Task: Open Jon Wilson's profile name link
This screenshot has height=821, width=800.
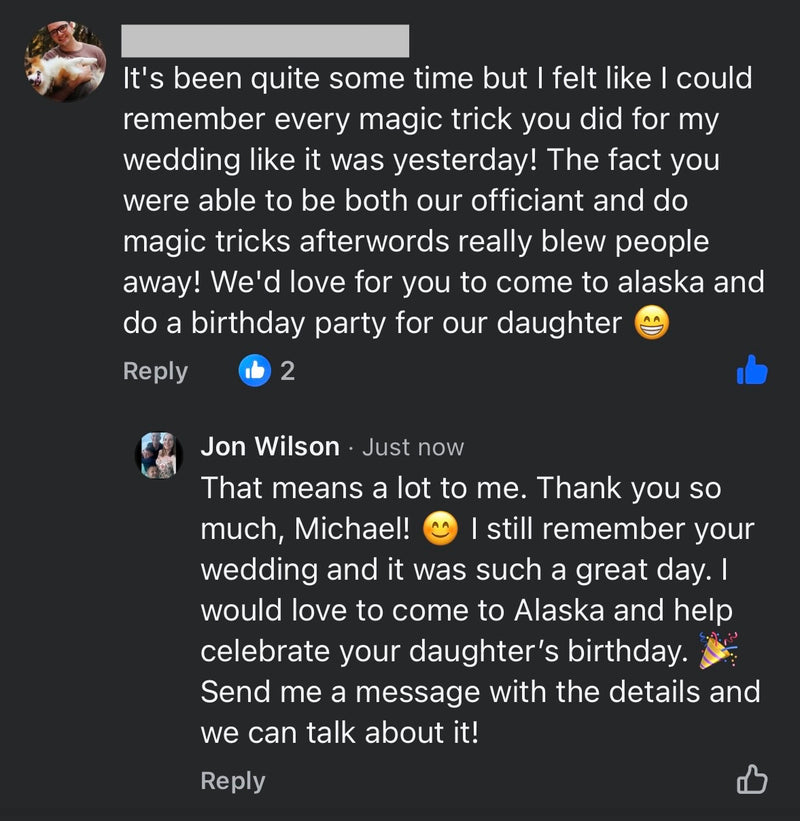Action: pos(270,447)
